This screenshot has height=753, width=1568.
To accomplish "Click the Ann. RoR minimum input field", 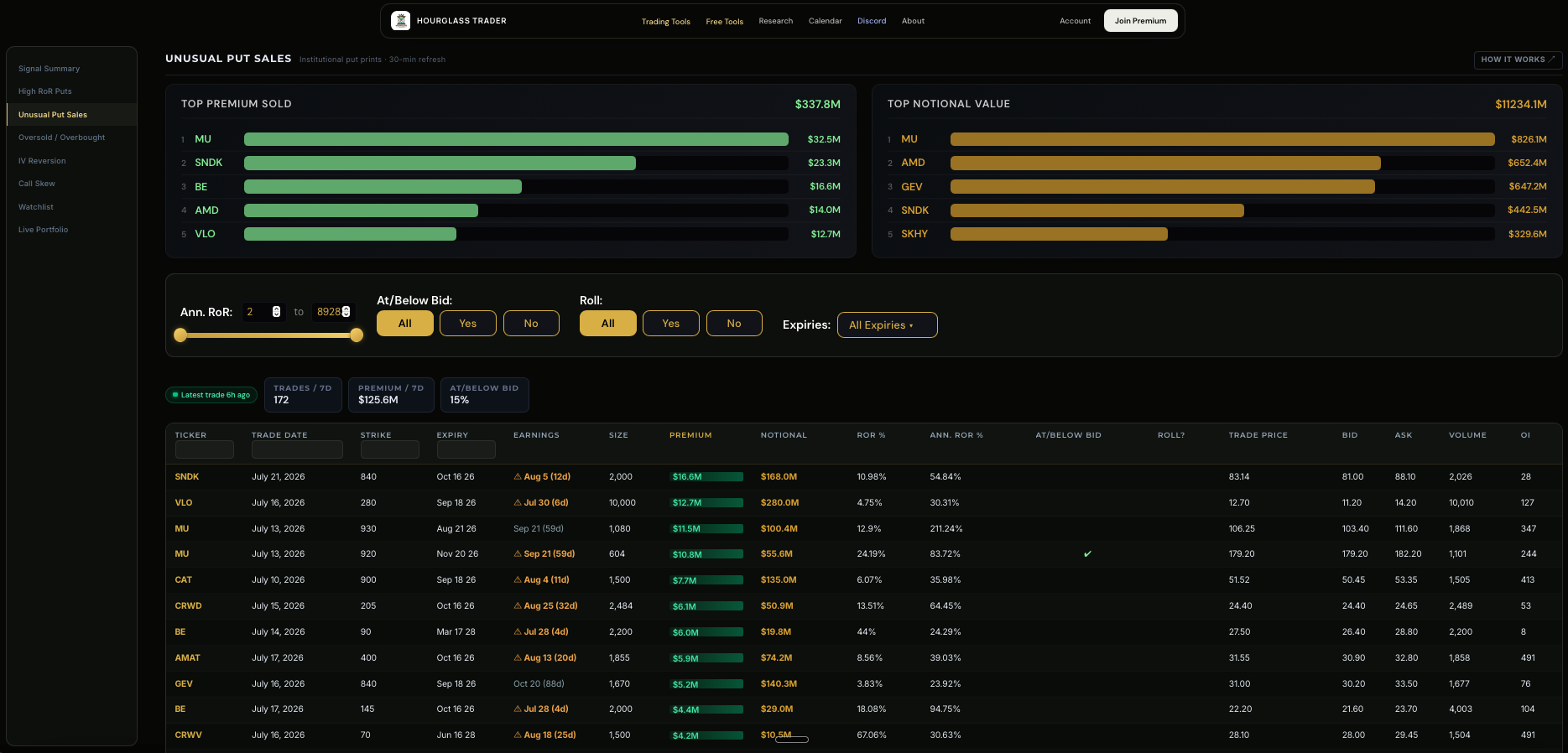I will click(263, 312).
